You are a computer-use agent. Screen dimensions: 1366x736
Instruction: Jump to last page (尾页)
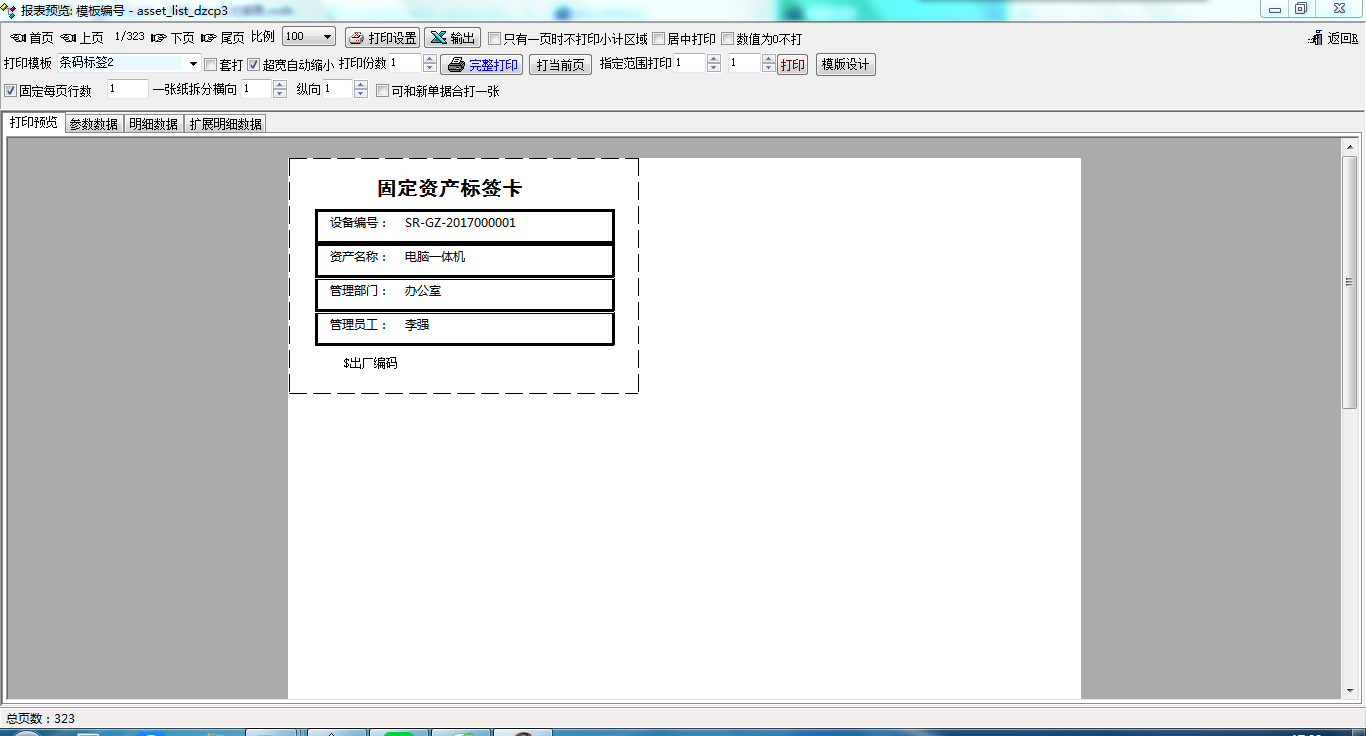pos(222,38)
